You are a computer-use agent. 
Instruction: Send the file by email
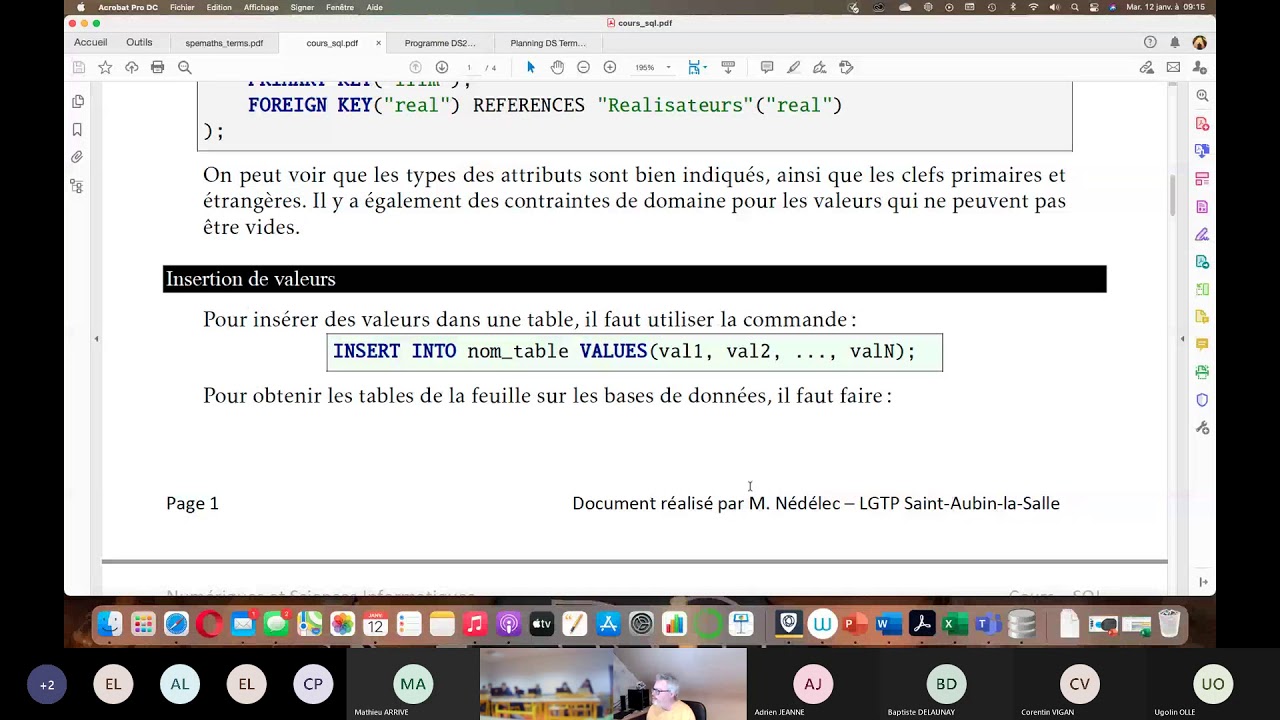click(x=1173, y=67)
